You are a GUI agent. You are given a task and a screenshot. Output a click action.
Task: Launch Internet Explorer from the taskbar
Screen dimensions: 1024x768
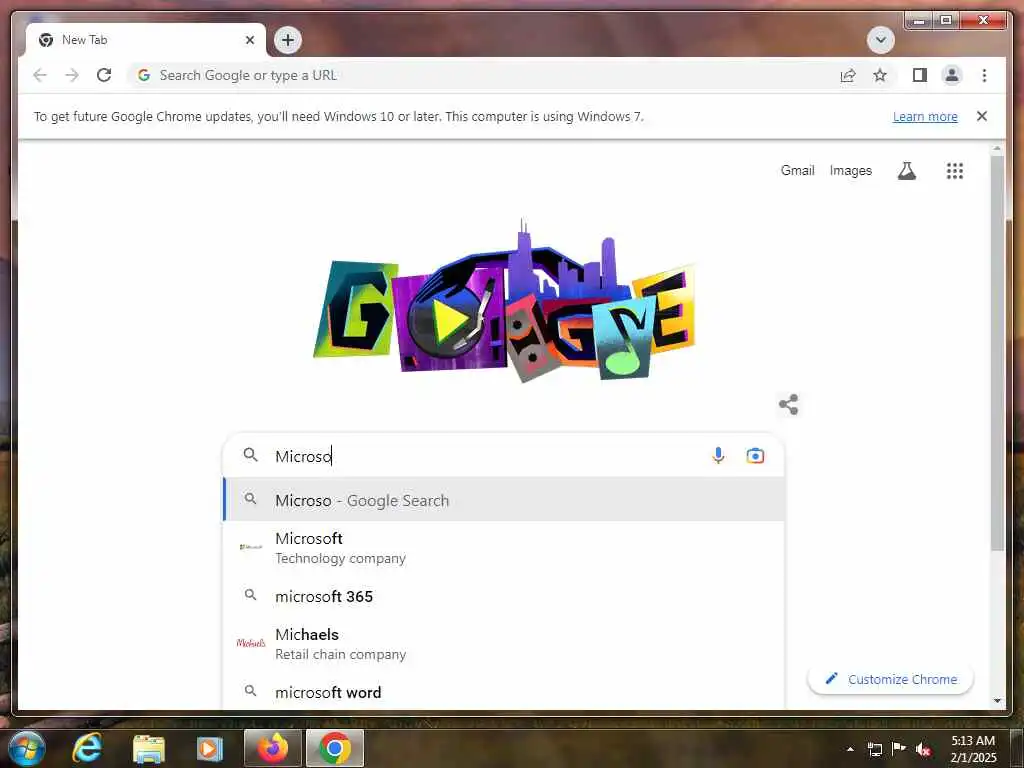click(x=87, y=748)
